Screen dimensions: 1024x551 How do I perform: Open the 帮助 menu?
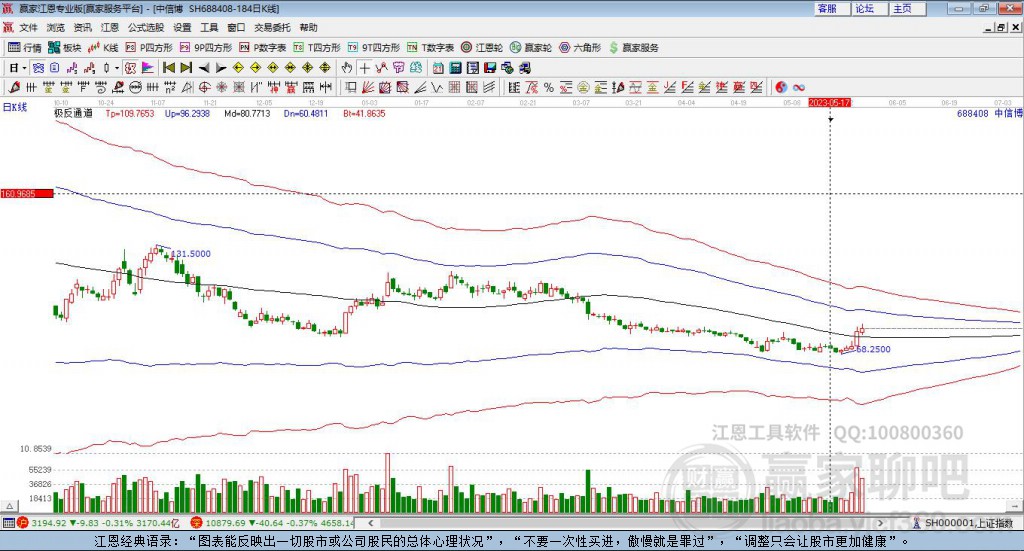pos(308,27)
